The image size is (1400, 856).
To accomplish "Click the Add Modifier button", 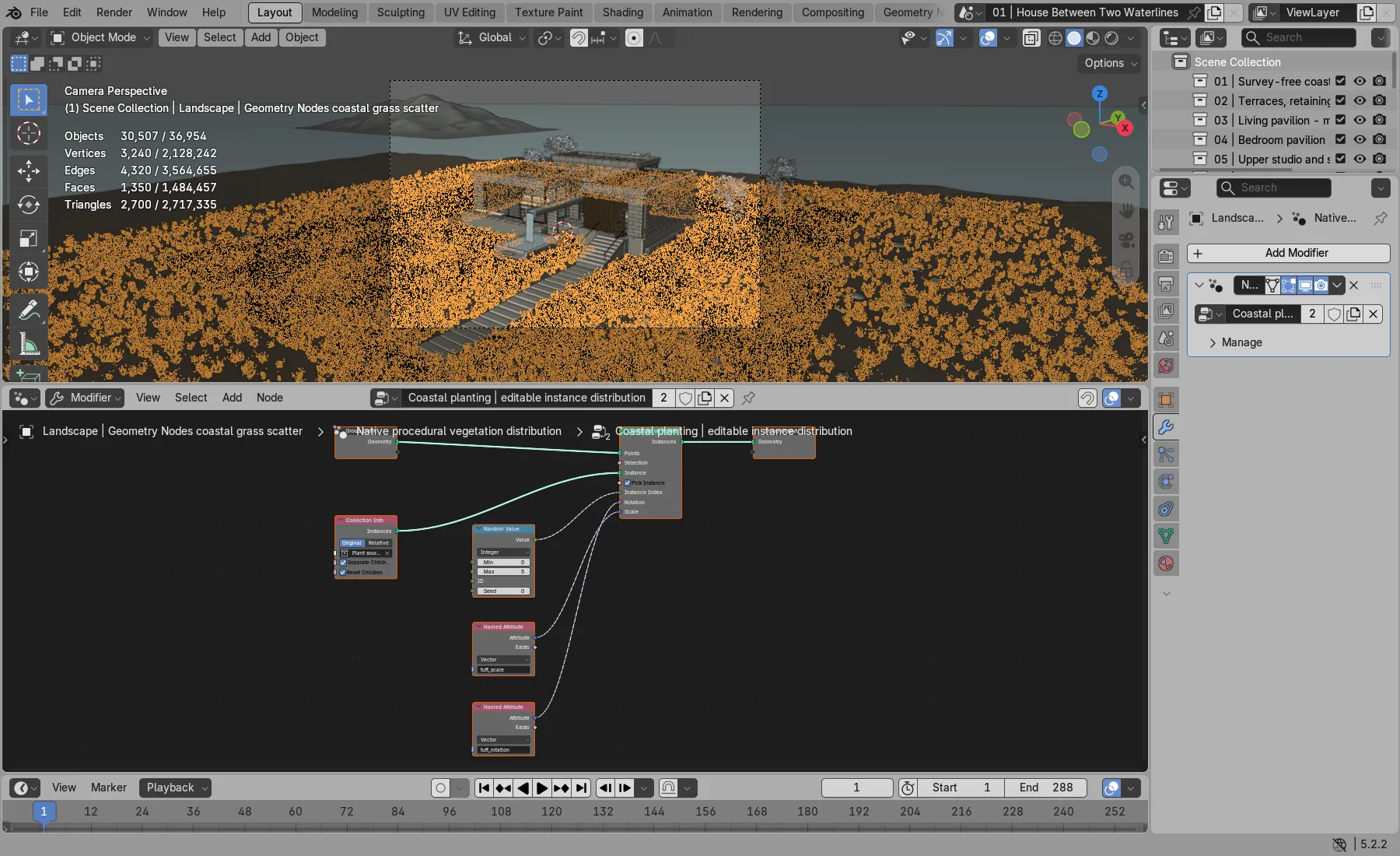I will (x=1288, y=253).
